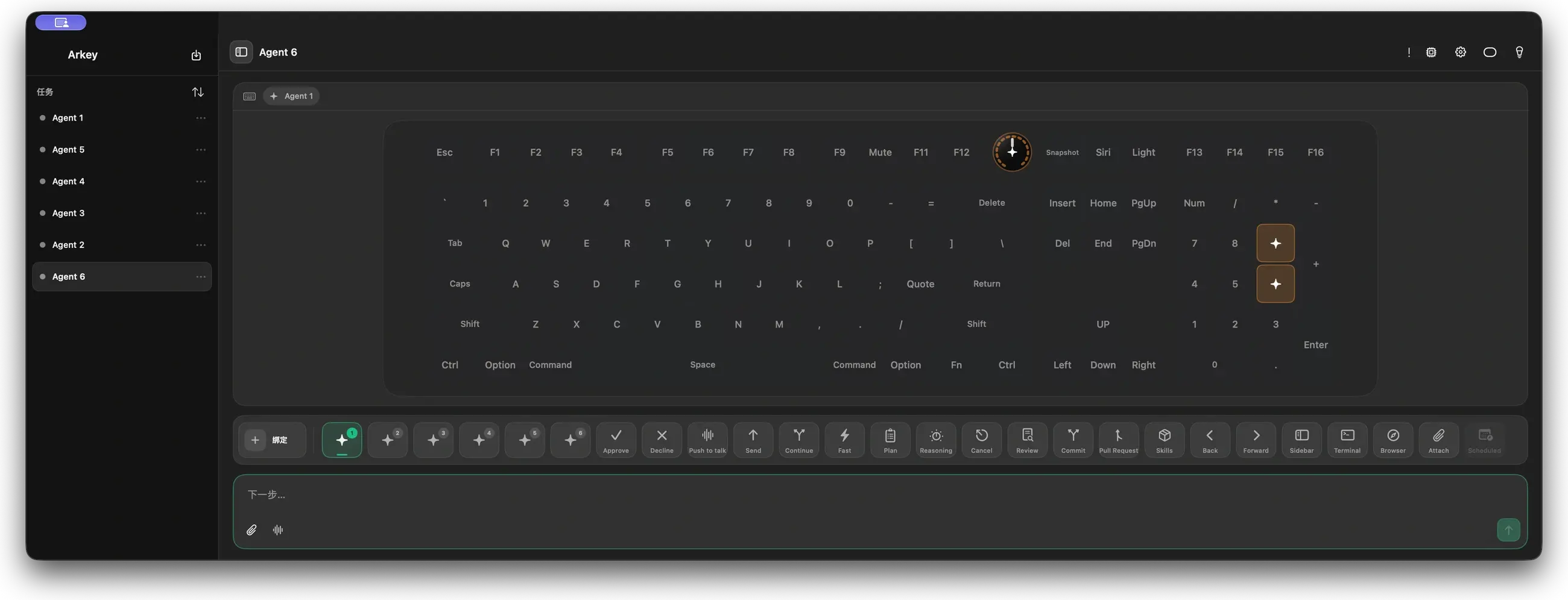Select the Fast lightning action
This screenshot has width=1568, height=600.
pyautogui.click(x=844, y=440)
